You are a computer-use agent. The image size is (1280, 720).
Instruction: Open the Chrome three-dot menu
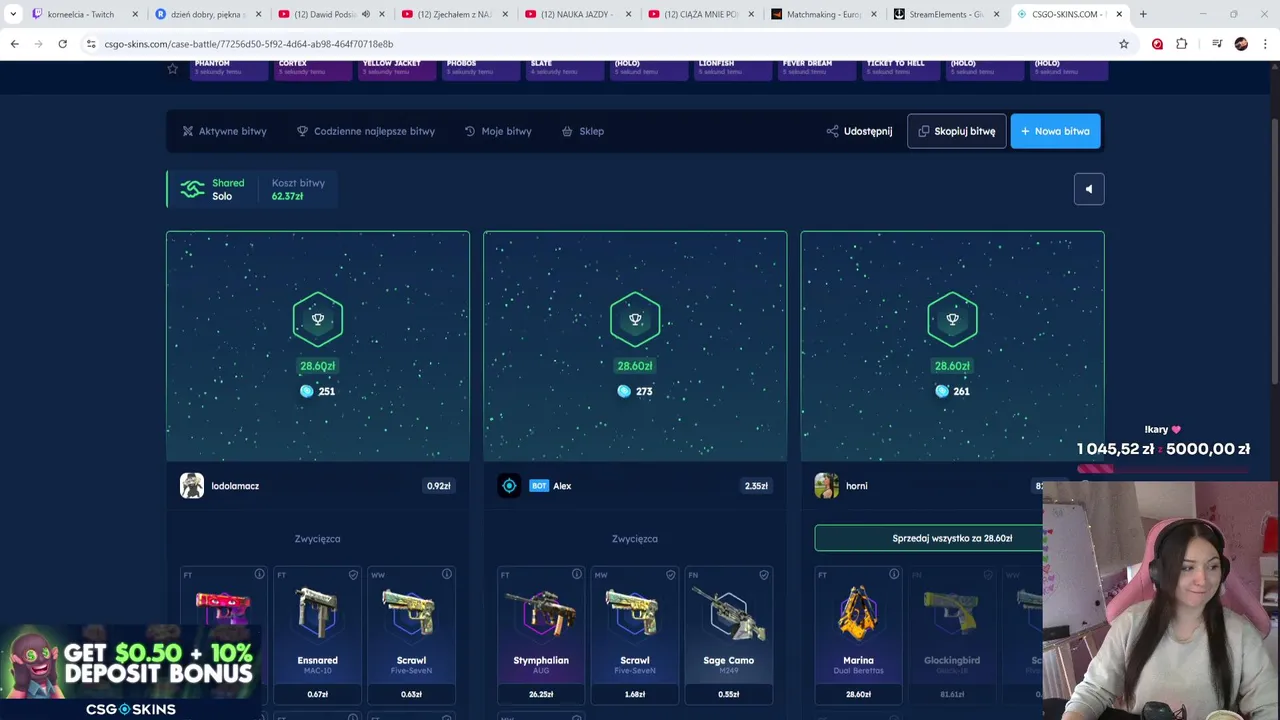click(1265, 44)
